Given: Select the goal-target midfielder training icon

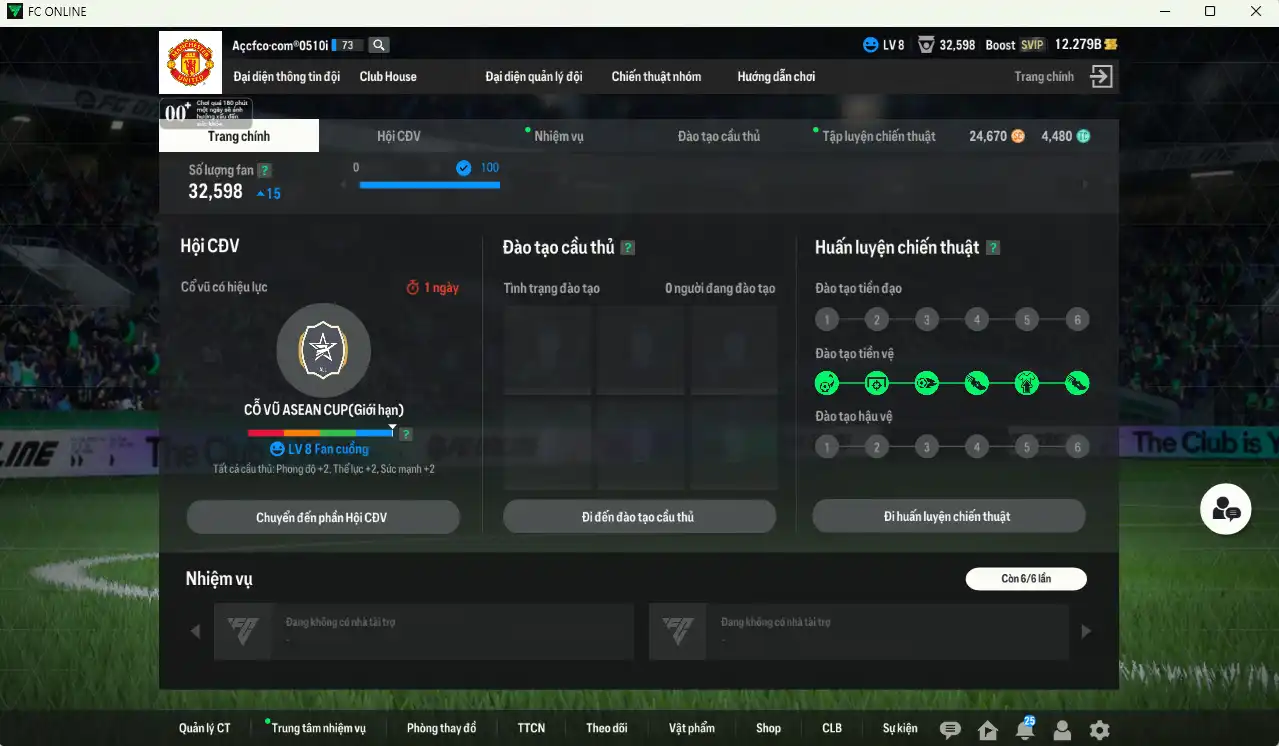Looking at the screenshot, I should [x=876, y=383].
